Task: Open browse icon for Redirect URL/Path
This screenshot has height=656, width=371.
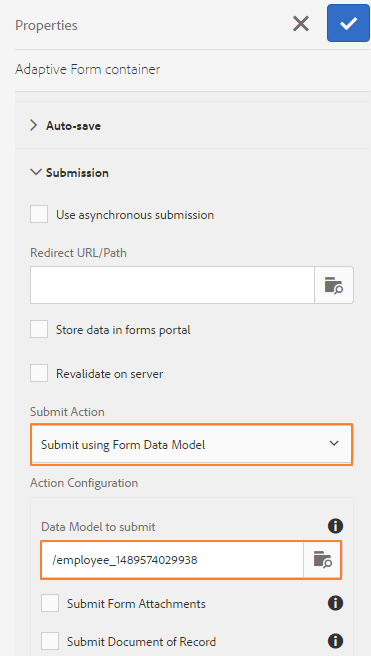Action: tap(334, 285)
